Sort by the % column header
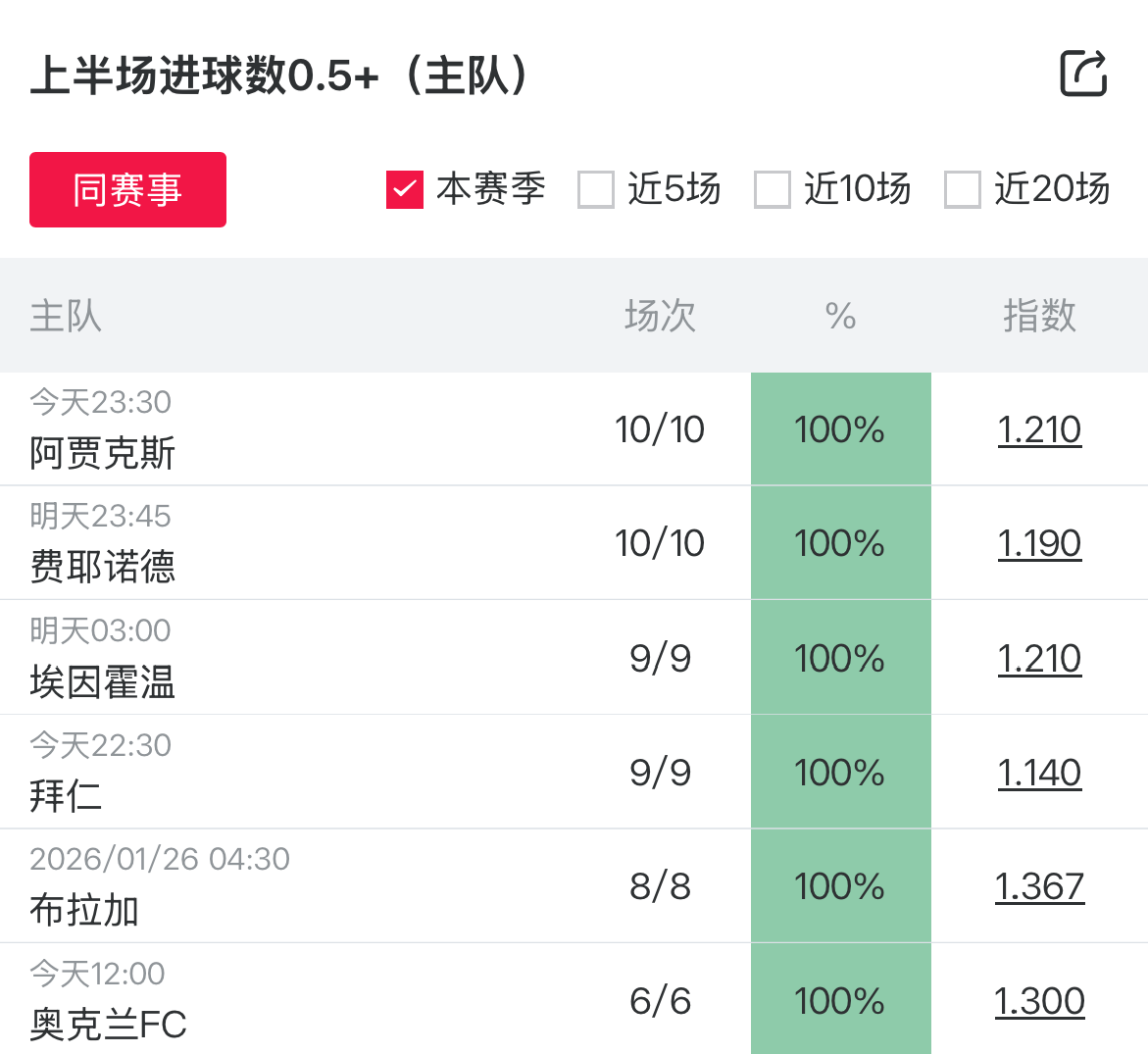 coord(840,316)
